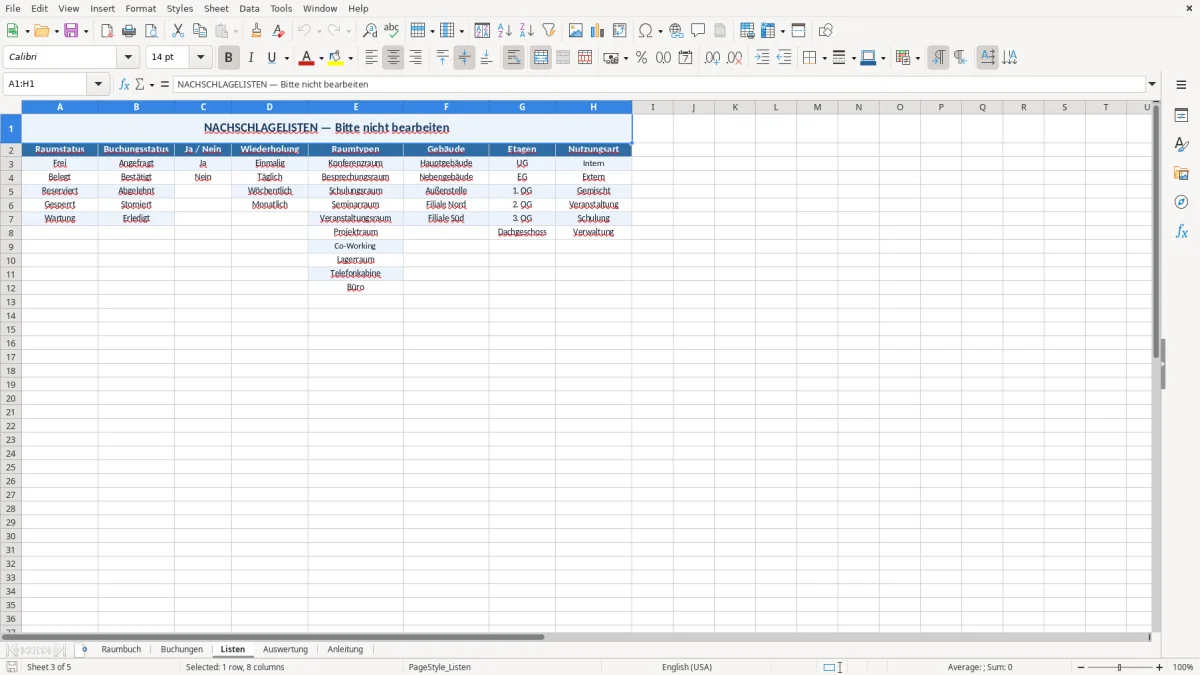This screenshot has width=1200, height=675.
Task: Apply the yellow background color swatch
Action: pos(336,58)
